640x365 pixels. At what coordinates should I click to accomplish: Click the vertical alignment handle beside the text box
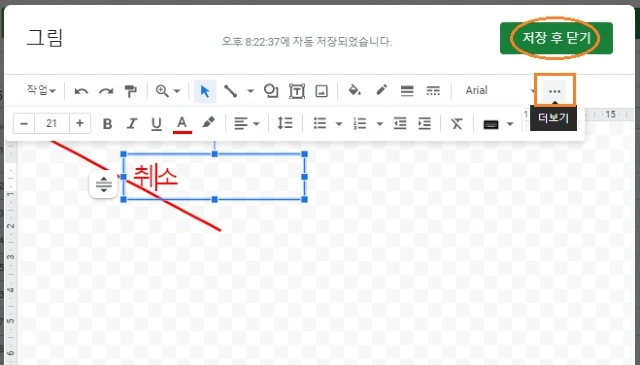tap(104, 185)
